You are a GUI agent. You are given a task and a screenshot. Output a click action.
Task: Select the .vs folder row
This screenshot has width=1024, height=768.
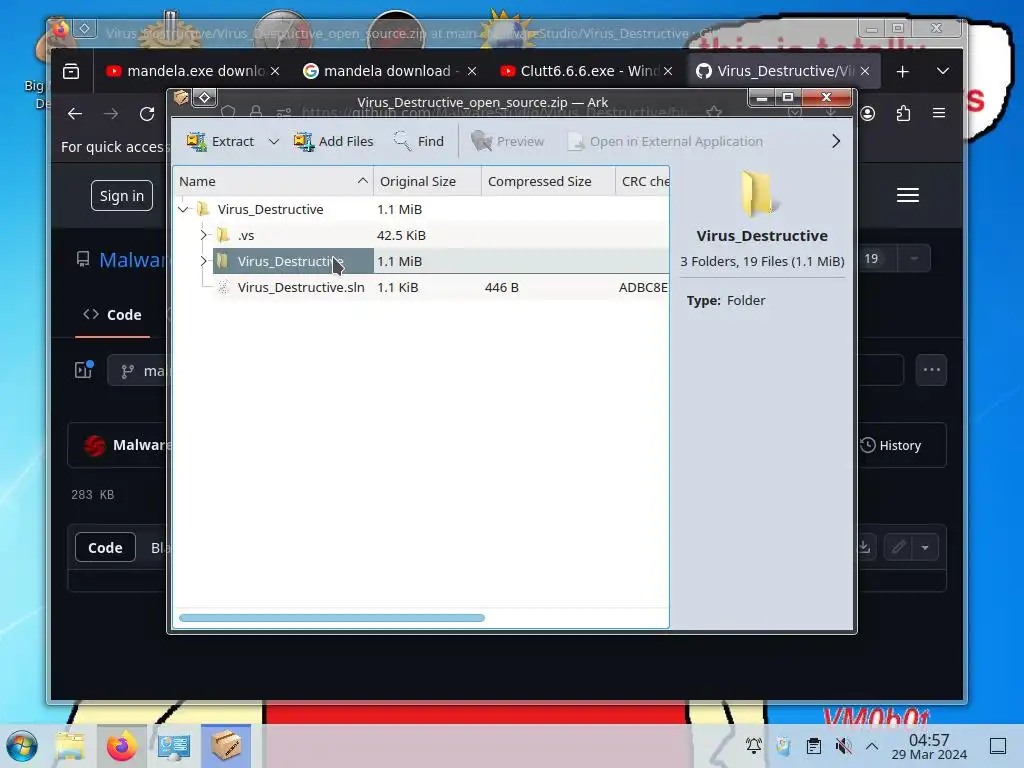pos(421,235)
